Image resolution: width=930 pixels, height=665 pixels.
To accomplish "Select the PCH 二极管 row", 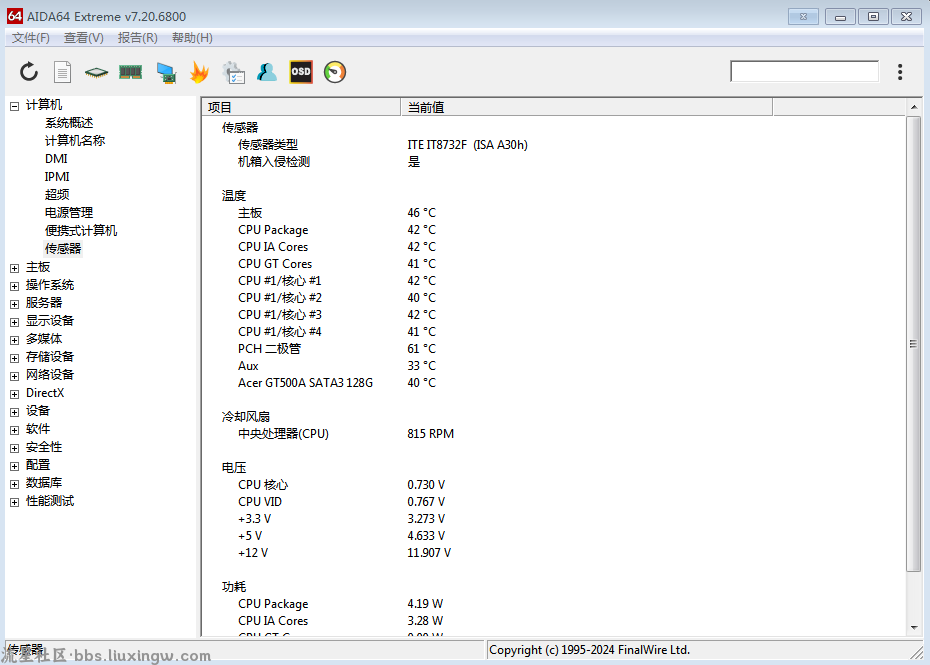I will coord(555,349).
